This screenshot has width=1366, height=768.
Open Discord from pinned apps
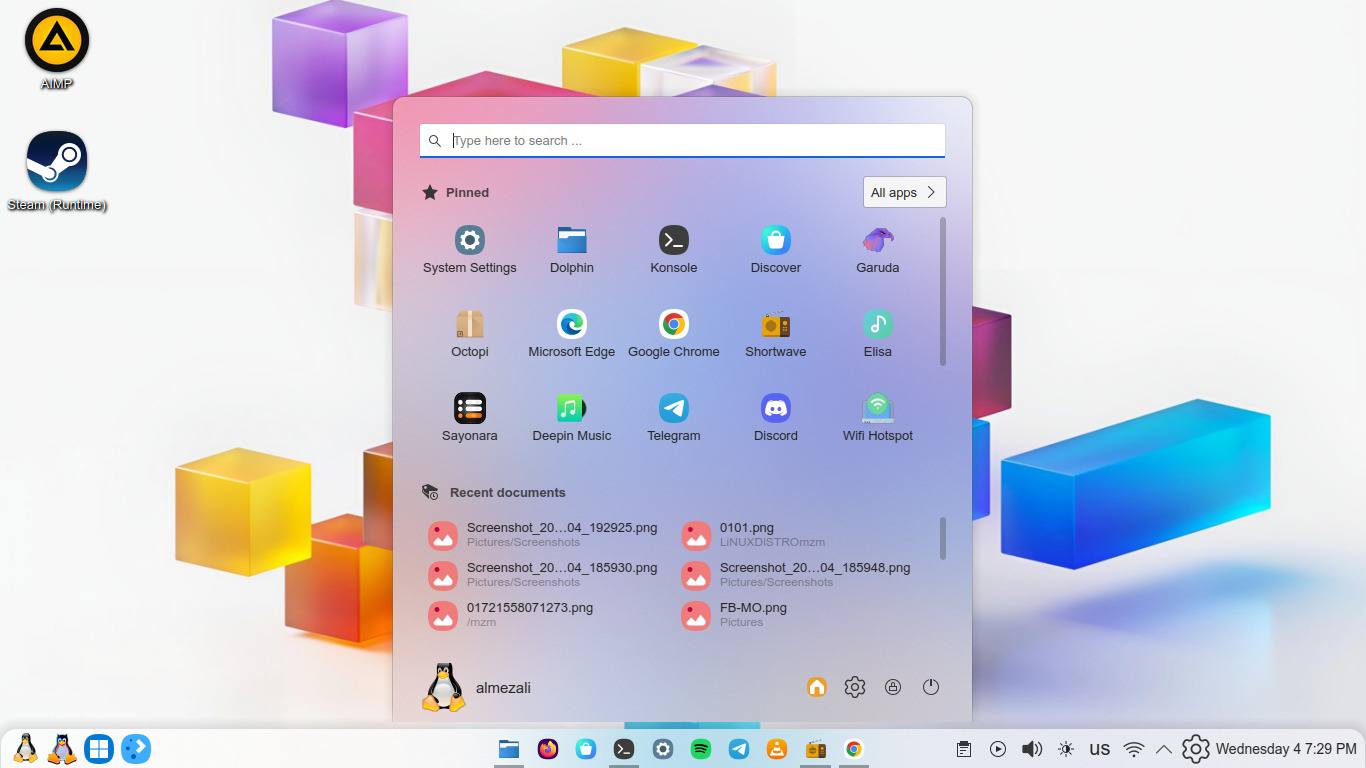[775, 418]
